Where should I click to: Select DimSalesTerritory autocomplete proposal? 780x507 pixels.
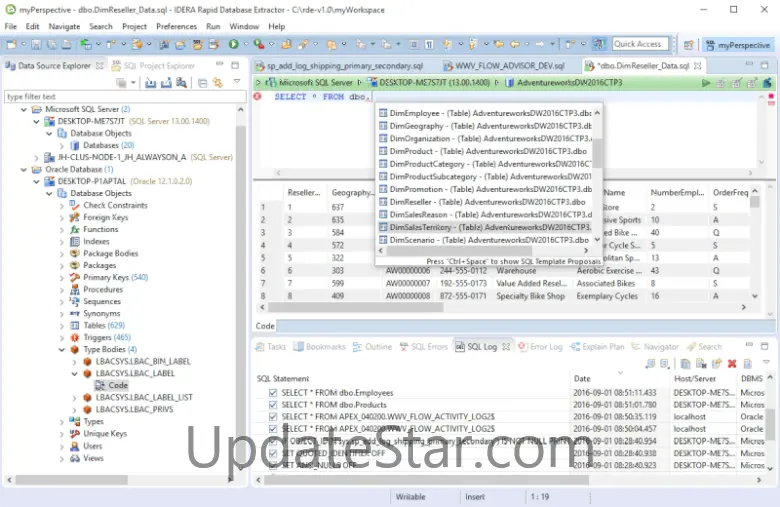pyautogui.click(x=485, y=227)
